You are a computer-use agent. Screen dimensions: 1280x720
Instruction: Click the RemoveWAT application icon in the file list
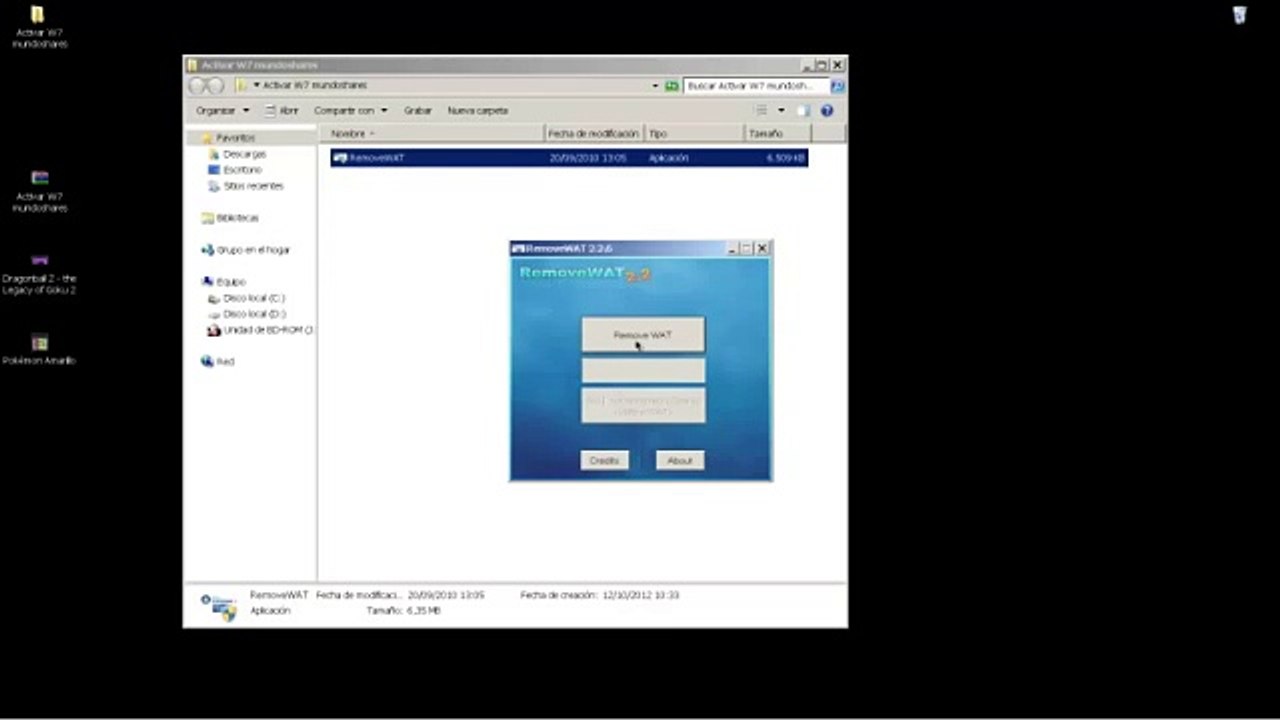point(340,158)
